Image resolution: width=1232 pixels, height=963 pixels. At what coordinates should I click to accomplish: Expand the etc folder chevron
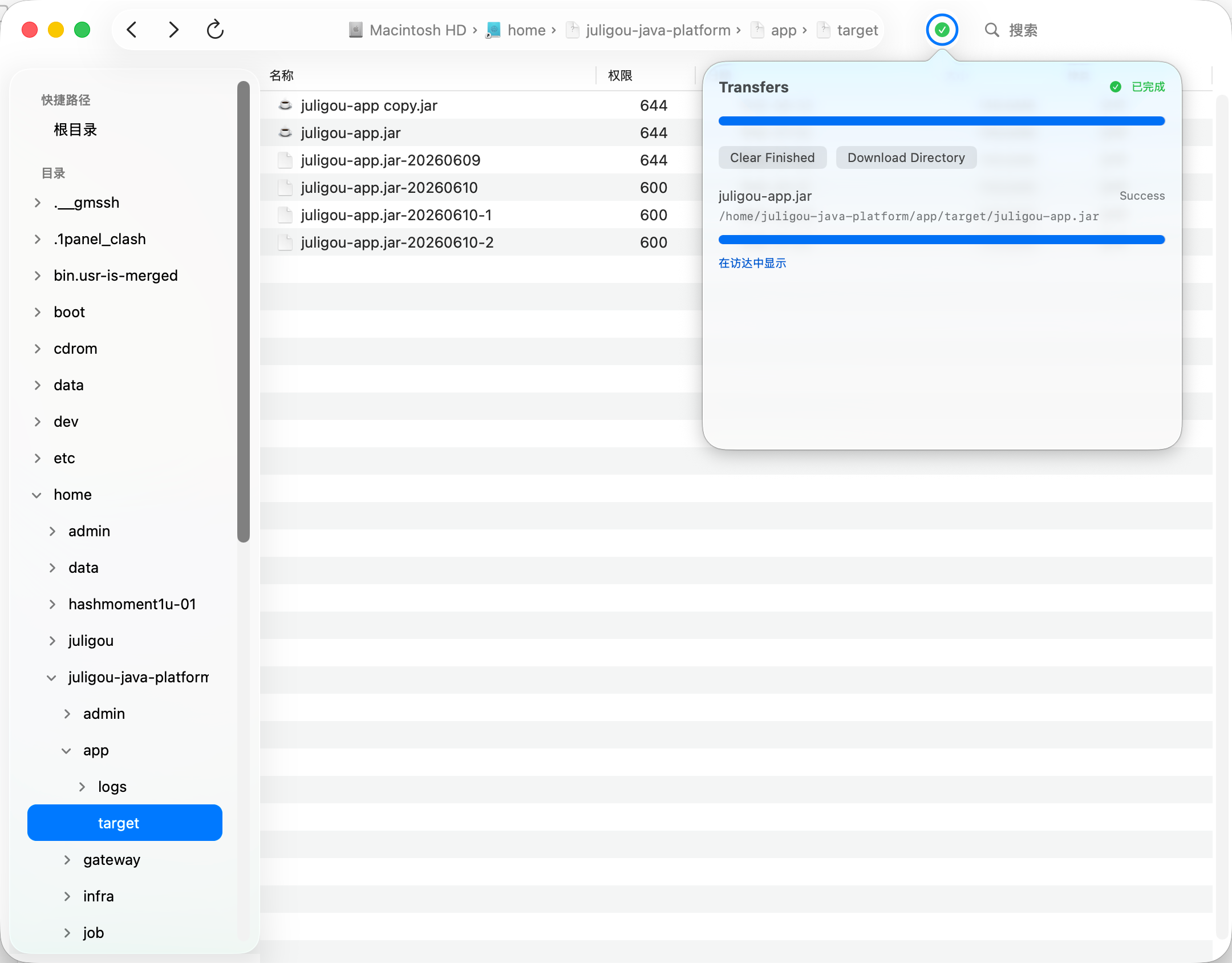(38, 458)
